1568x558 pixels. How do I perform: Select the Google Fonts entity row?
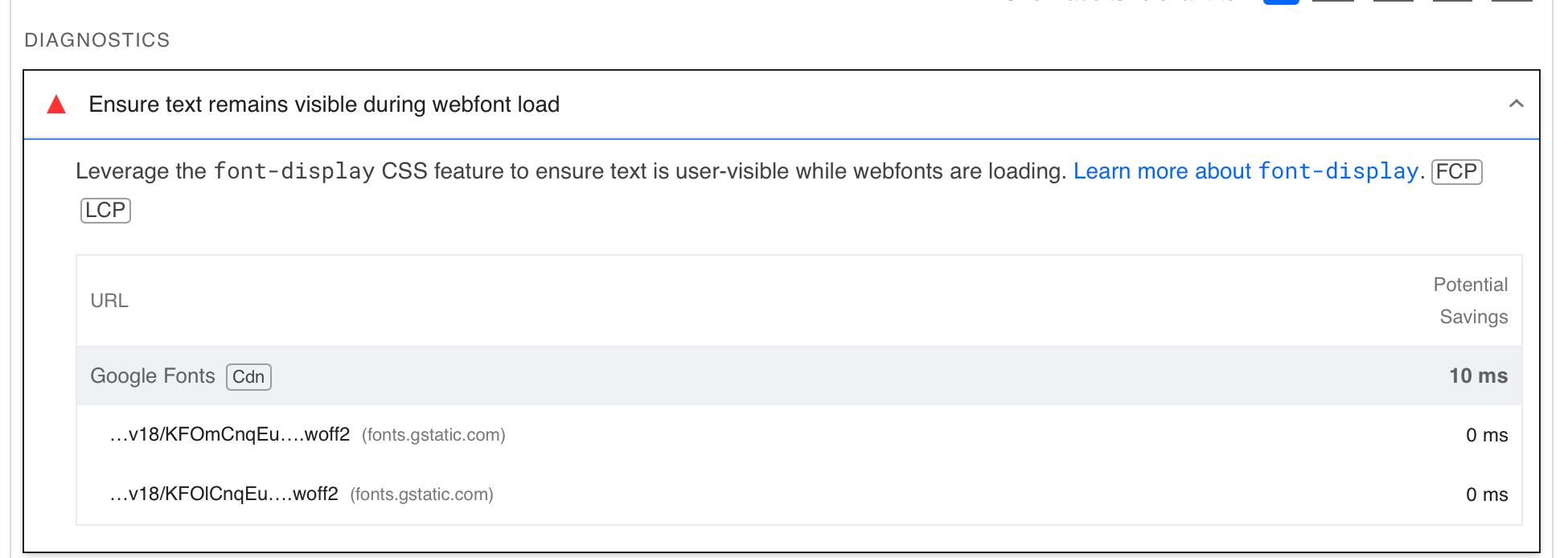pyautogui.click(x=799, y=375)
